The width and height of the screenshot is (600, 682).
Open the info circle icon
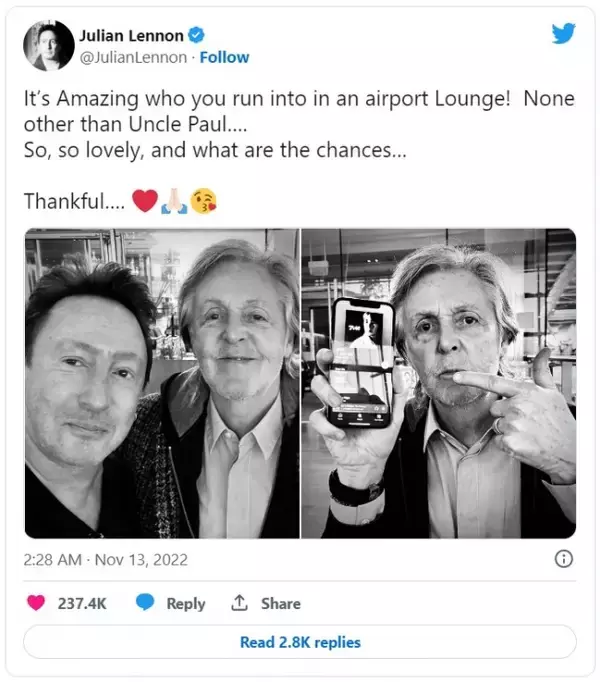tap(563, 559)
